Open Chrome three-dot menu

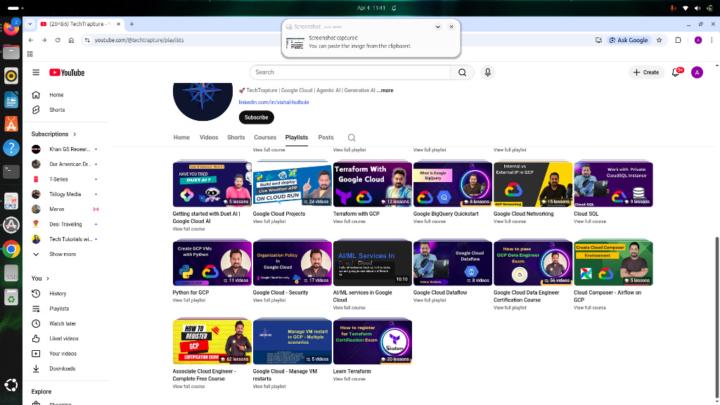click(712, 40)
